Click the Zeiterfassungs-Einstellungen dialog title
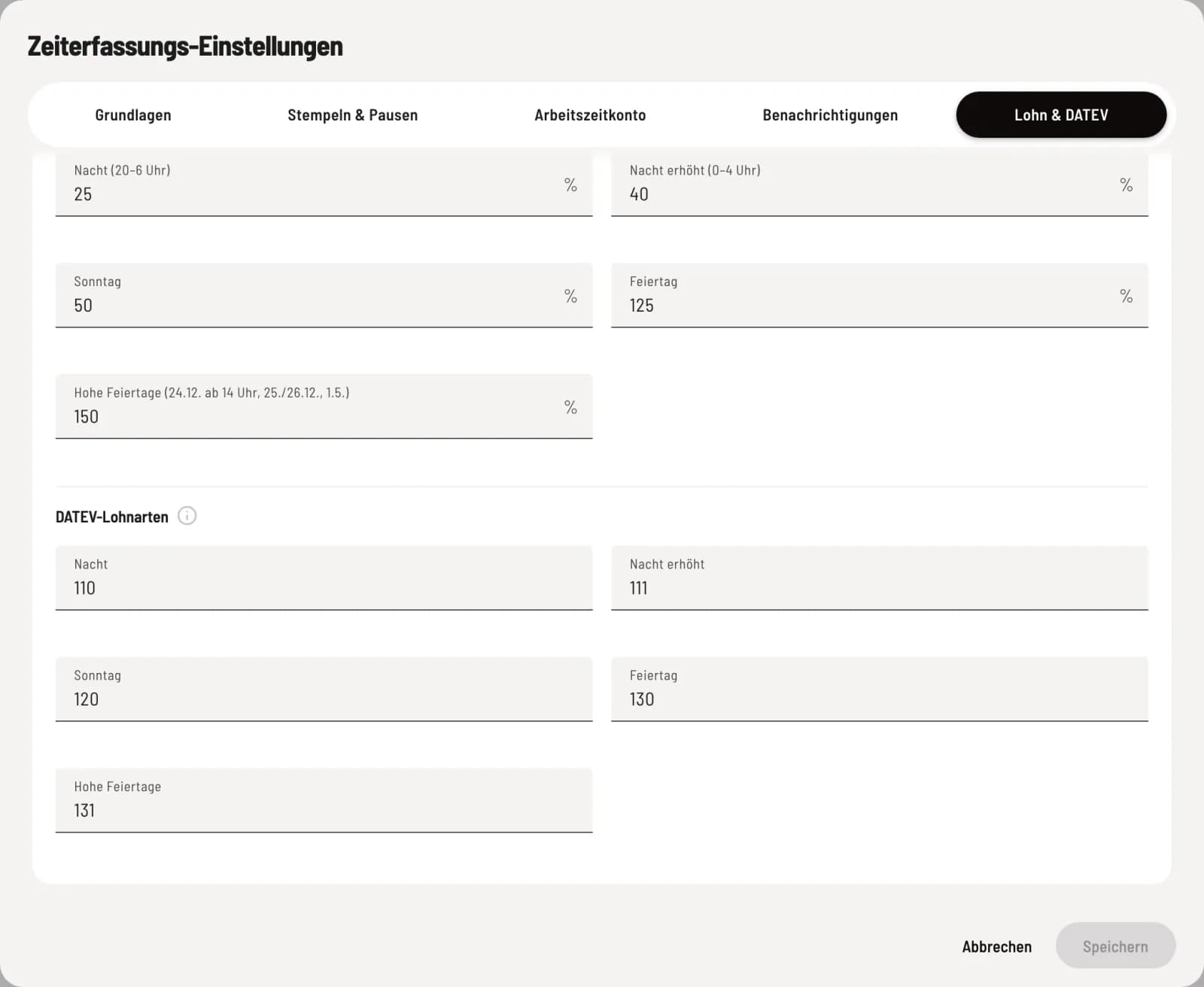Screen dimensions: 1204x987 [185, 46]
